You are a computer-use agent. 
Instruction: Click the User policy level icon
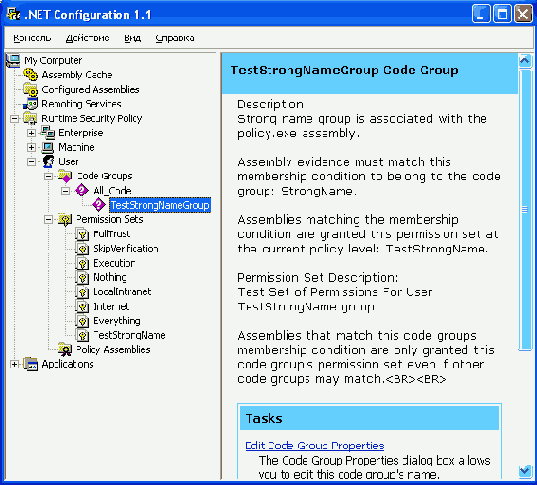48,162
